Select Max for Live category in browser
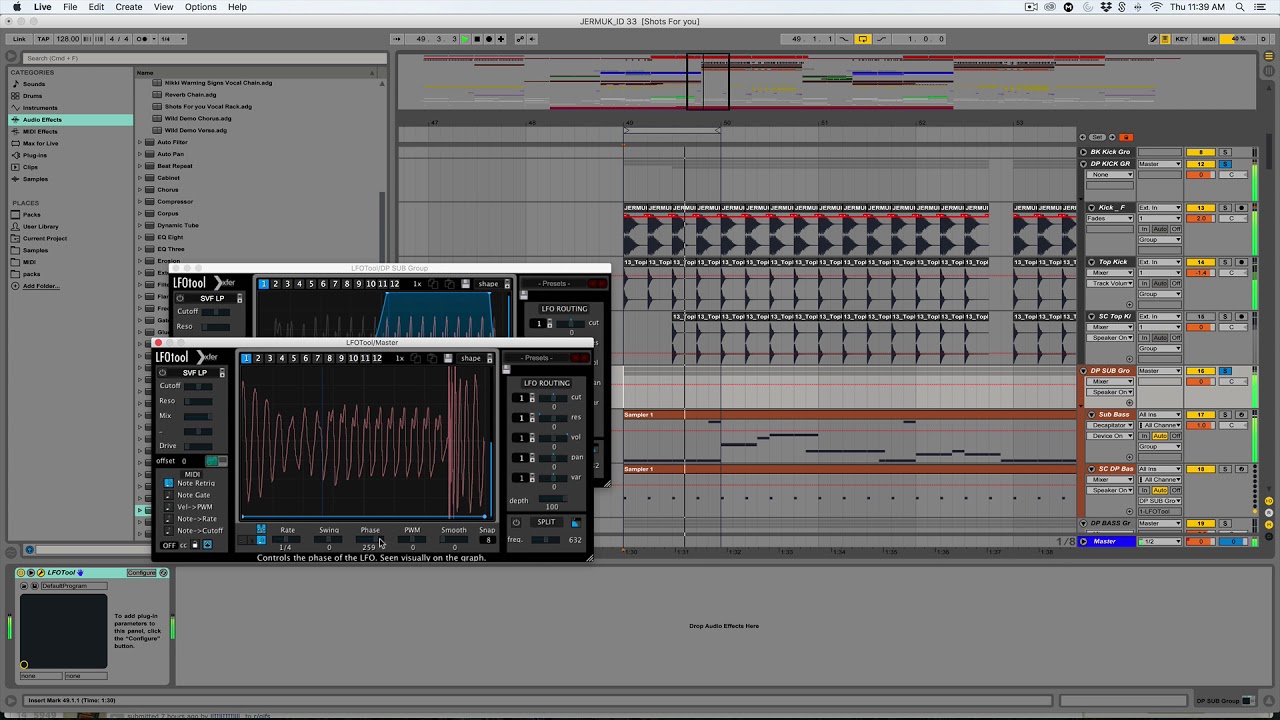 click(40, 143)
